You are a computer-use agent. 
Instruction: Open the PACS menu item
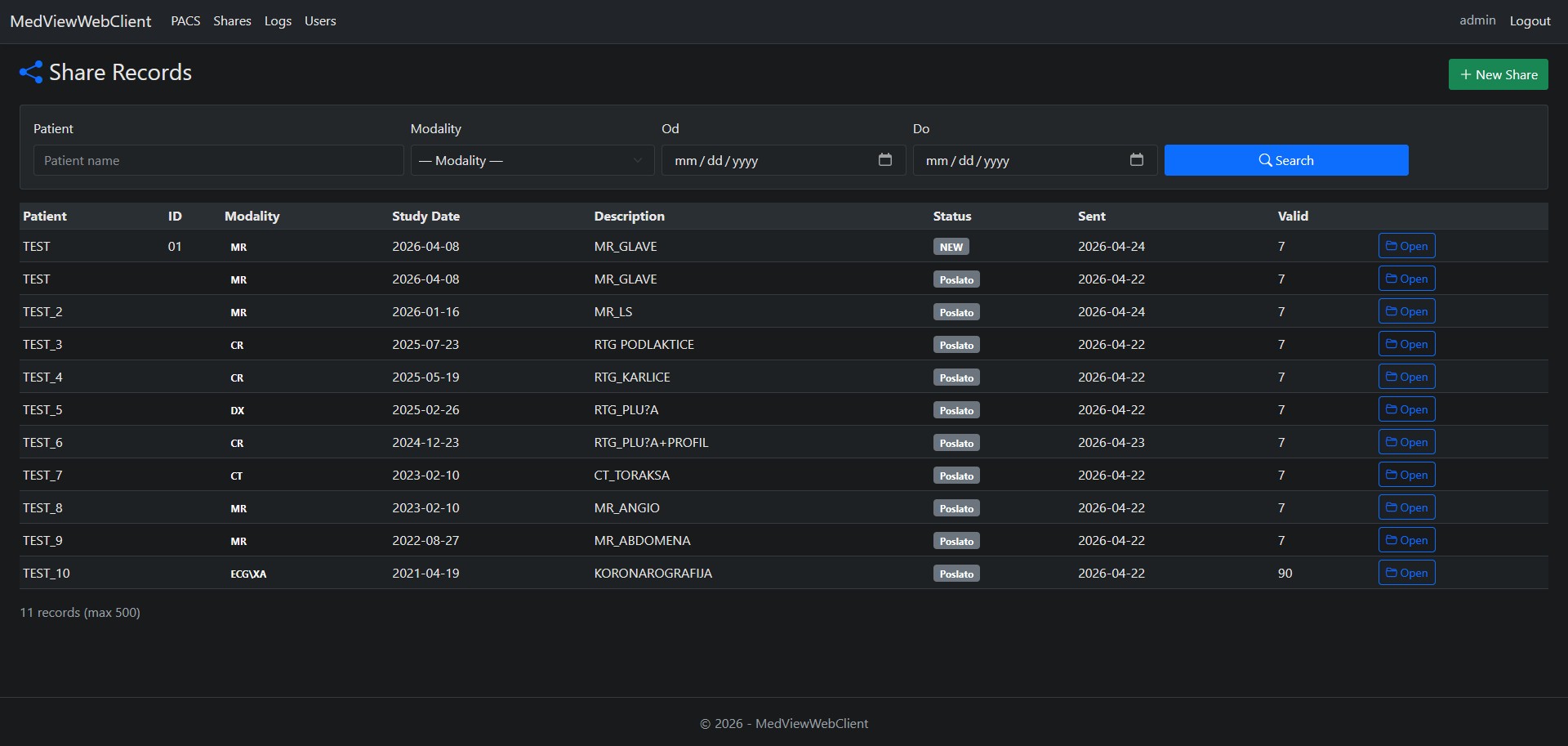click(x=185, y=21)
